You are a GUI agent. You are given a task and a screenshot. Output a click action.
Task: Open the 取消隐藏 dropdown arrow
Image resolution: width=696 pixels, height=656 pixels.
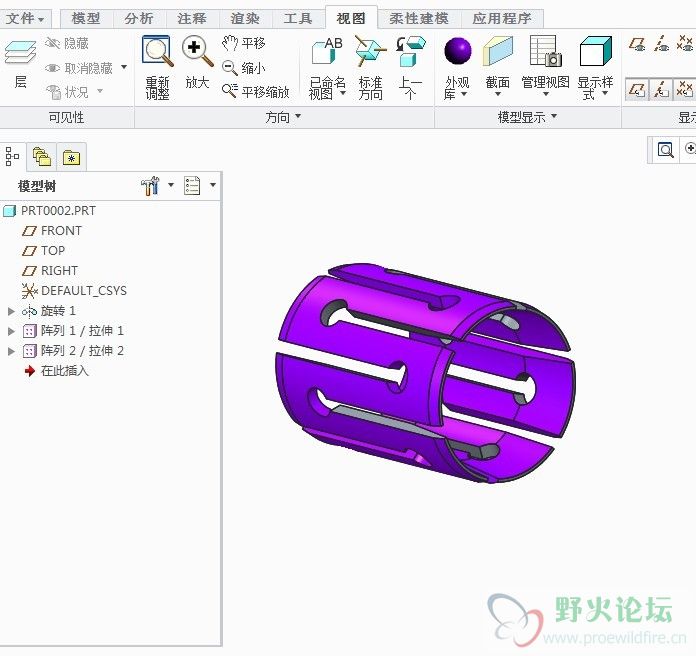124,67
